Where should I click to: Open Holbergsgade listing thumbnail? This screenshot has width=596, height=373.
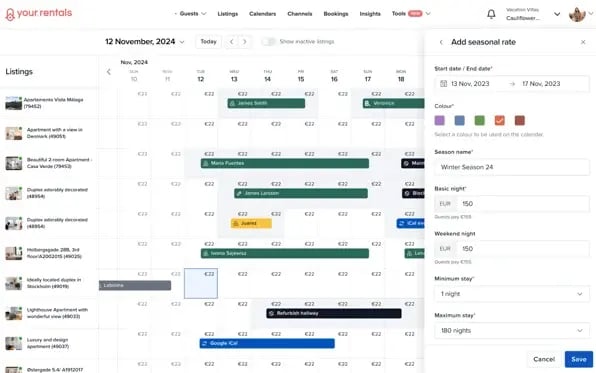pyautogui.click(x=13, y=253)
